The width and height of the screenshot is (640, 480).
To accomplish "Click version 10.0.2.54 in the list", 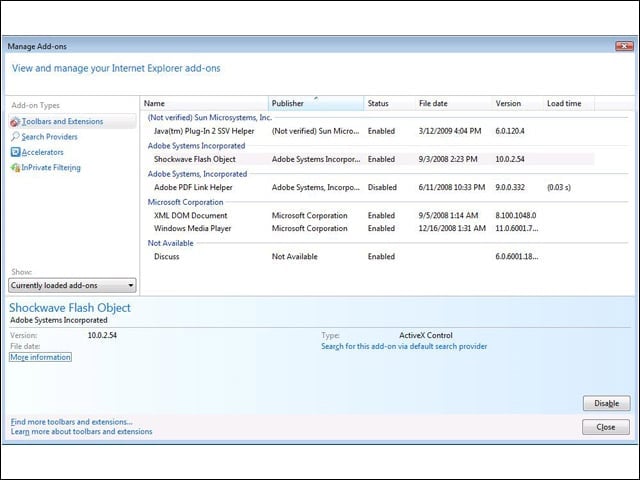I will coord(510,159).
